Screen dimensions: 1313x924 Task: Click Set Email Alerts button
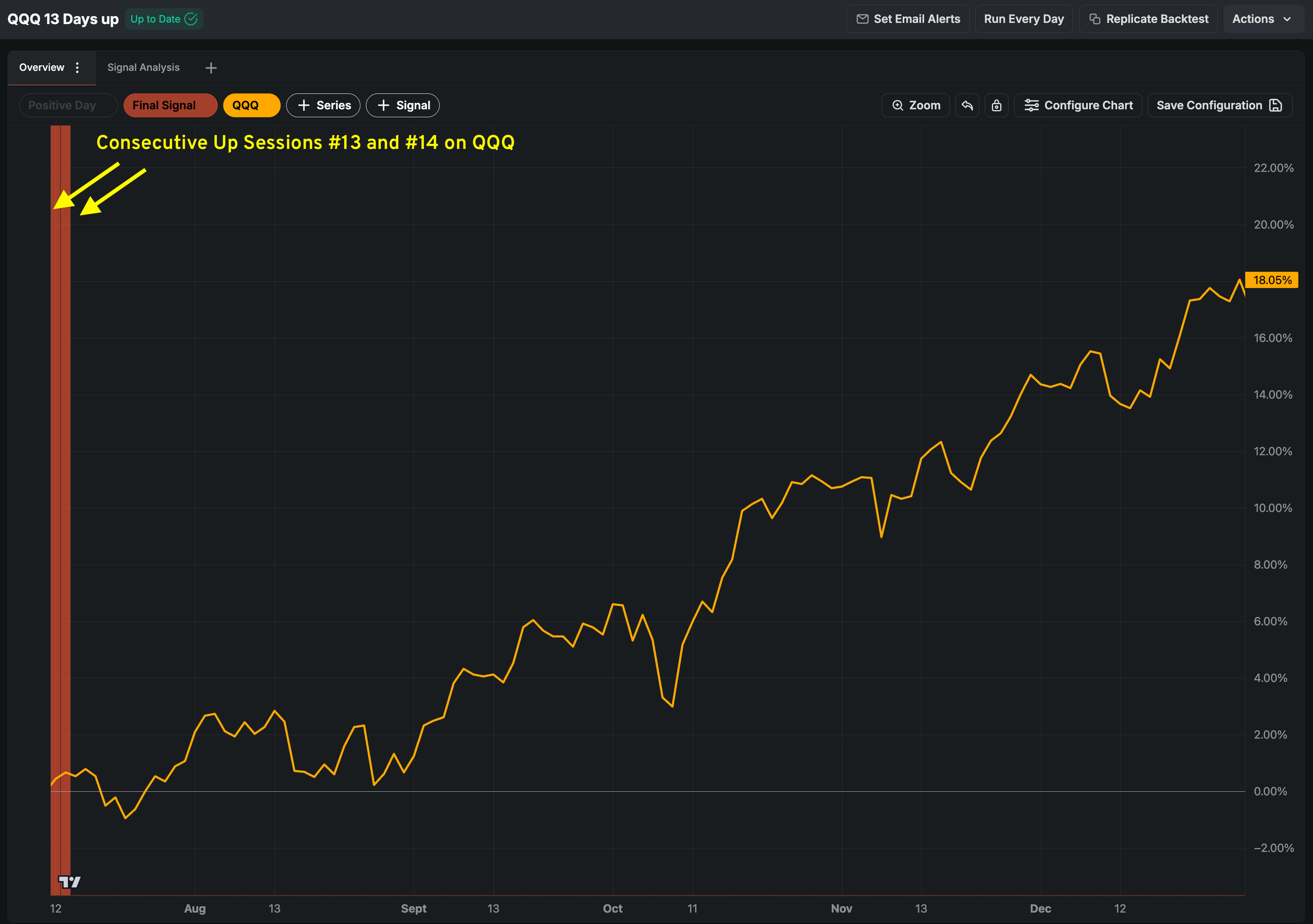coord(908,19)
